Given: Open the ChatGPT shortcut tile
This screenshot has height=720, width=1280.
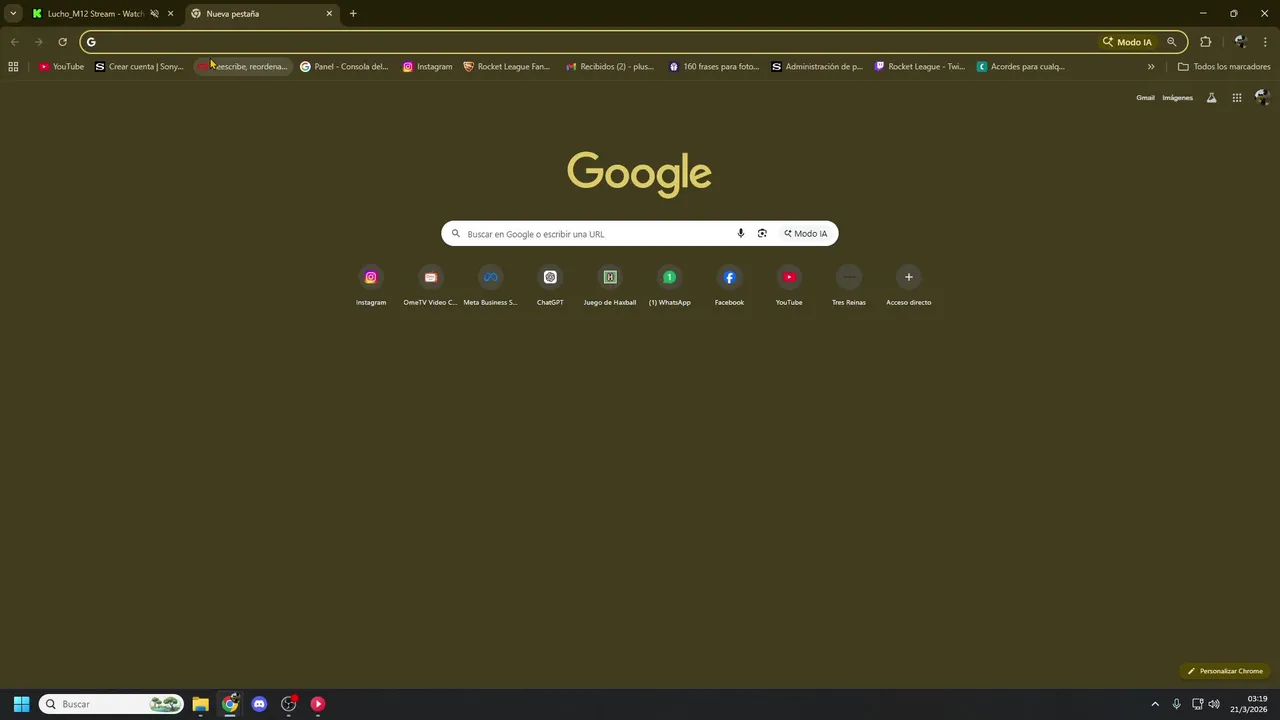Looking at the screenshot, I should point(550,285).
